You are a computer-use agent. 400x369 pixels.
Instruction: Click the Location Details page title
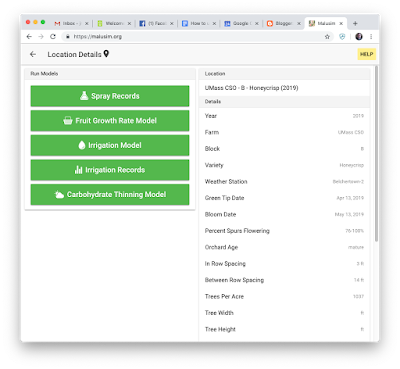tap(74, 54)
